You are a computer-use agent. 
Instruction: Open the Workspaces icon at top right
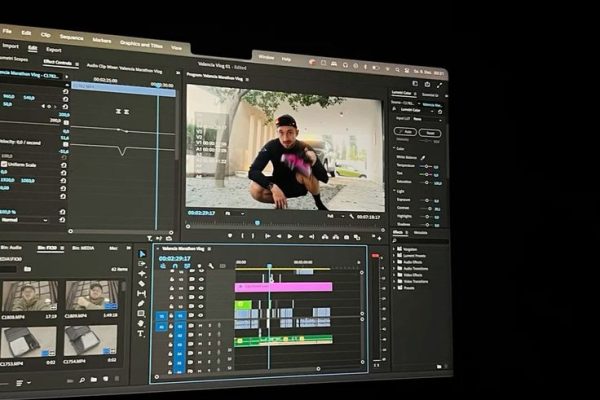click(x=415, y=83)
